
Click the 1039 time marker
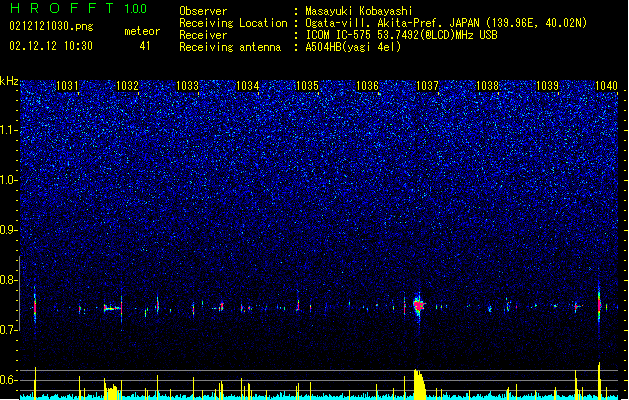coord(548,86)
